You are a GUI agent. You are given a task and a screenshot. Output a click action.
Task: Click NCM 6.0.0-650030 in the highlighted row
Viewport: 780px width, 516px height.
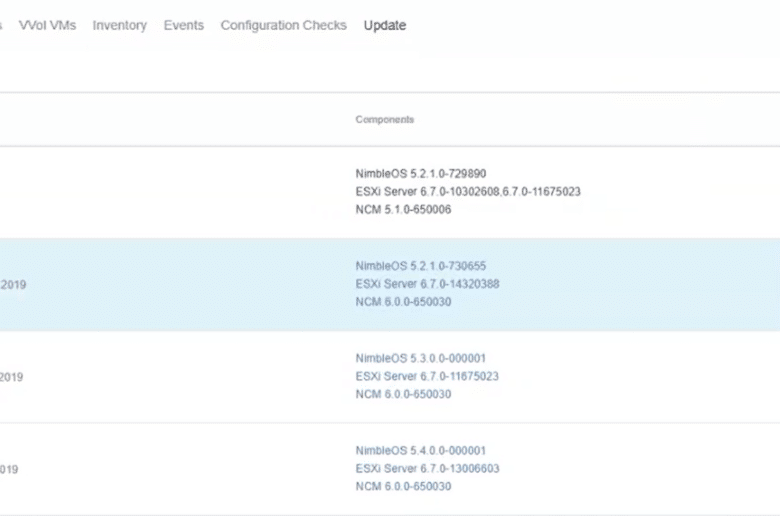click(403, 302)
